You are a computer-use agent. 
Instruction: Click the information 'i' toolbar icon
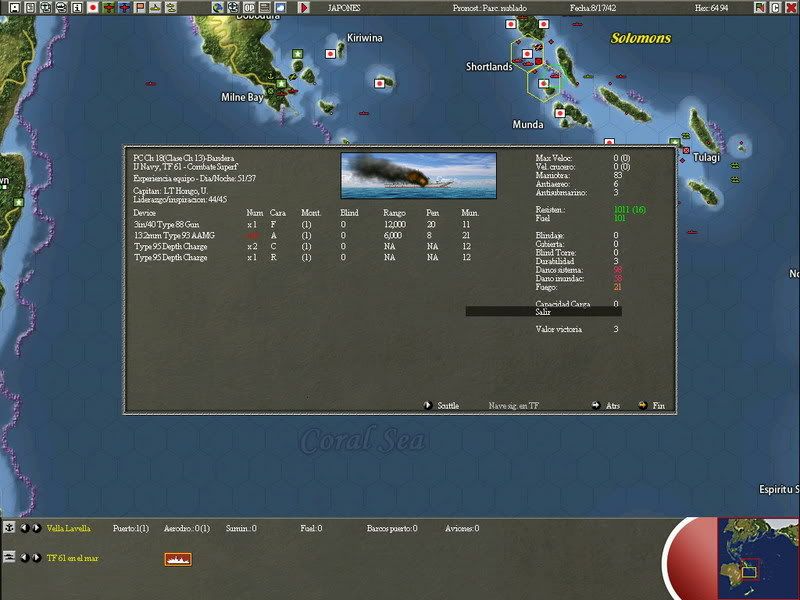(x=77, y=8)
